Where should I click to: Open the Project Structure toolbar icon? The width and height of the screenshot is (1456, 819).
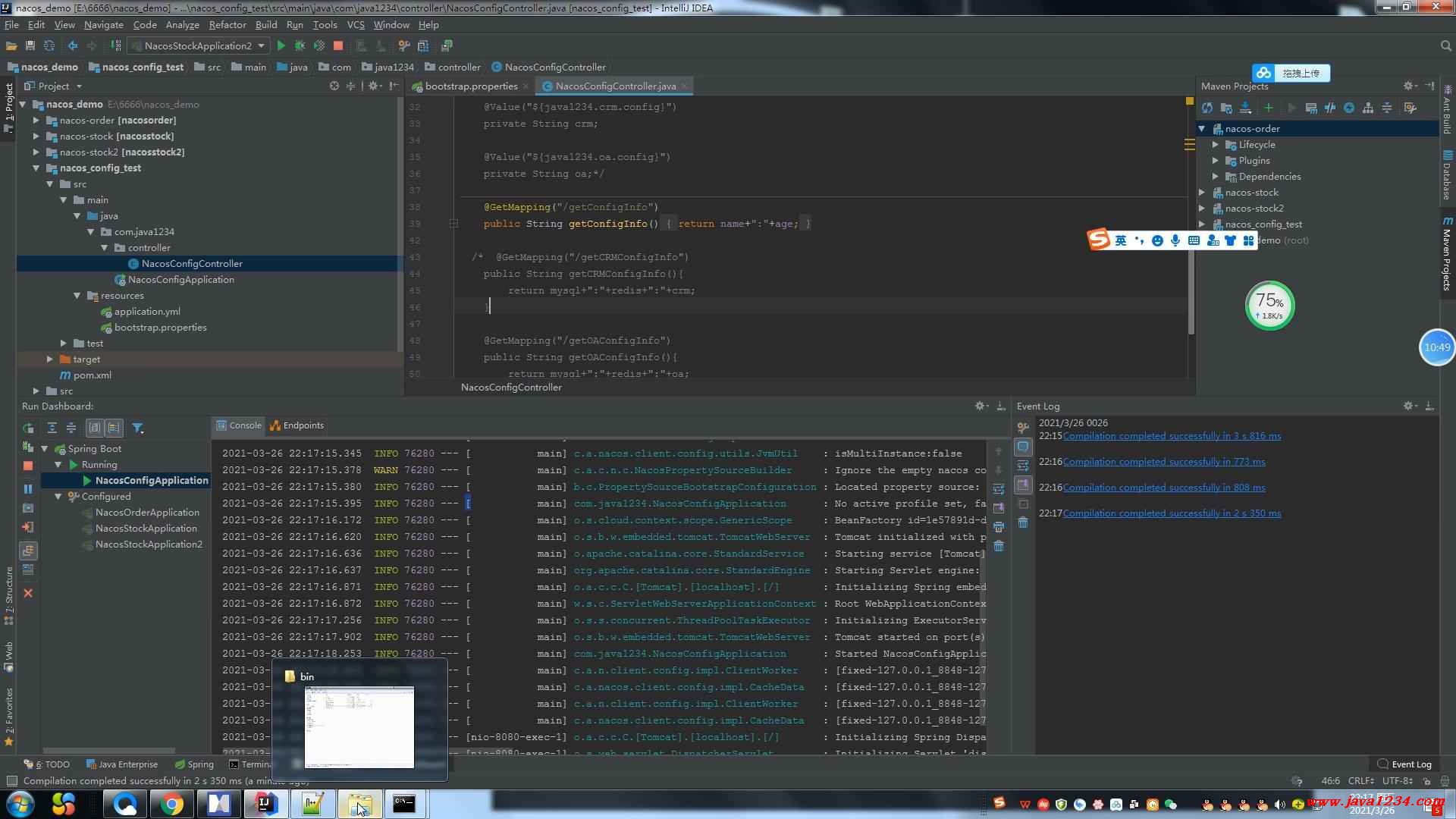424,45
